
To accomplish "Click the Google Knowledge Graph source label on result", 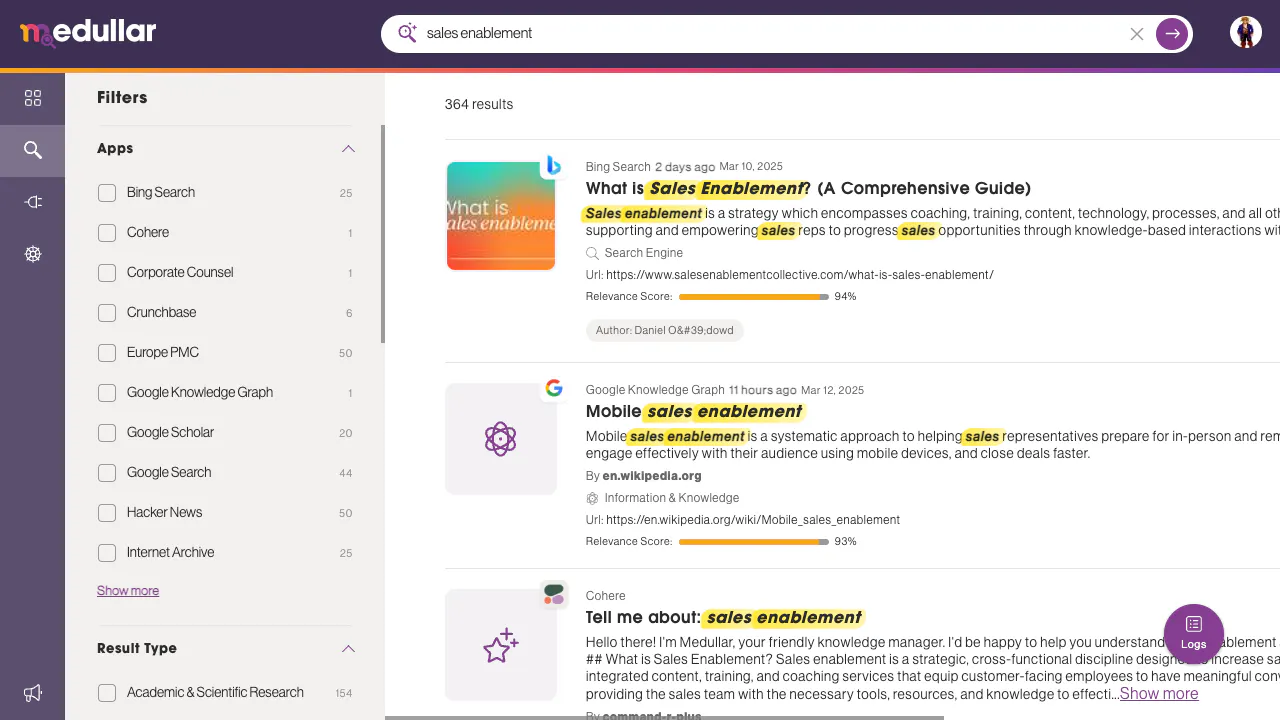I will 655,390.
